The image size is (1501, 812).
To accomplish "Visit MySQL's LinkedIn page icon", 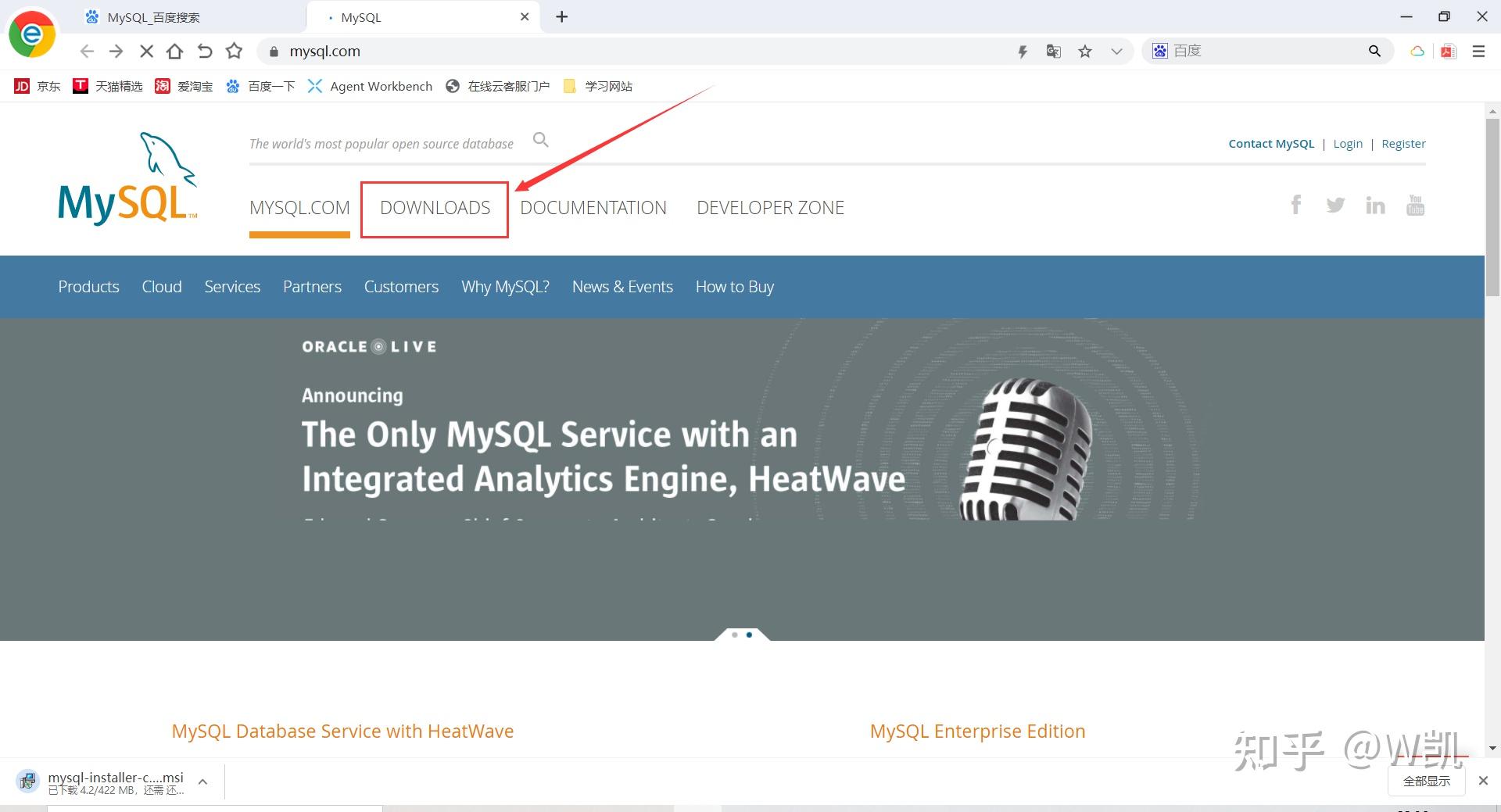I will point(1375,205).
